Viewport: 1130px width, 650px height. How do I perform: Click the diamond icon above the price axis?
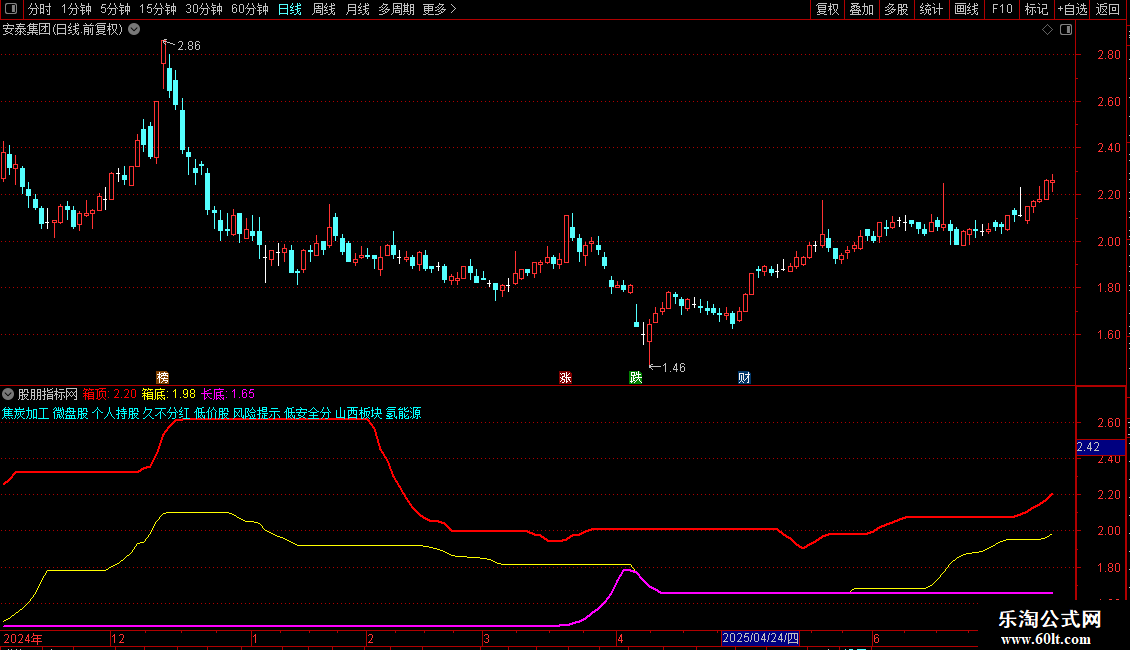[x=1048, y=30]
